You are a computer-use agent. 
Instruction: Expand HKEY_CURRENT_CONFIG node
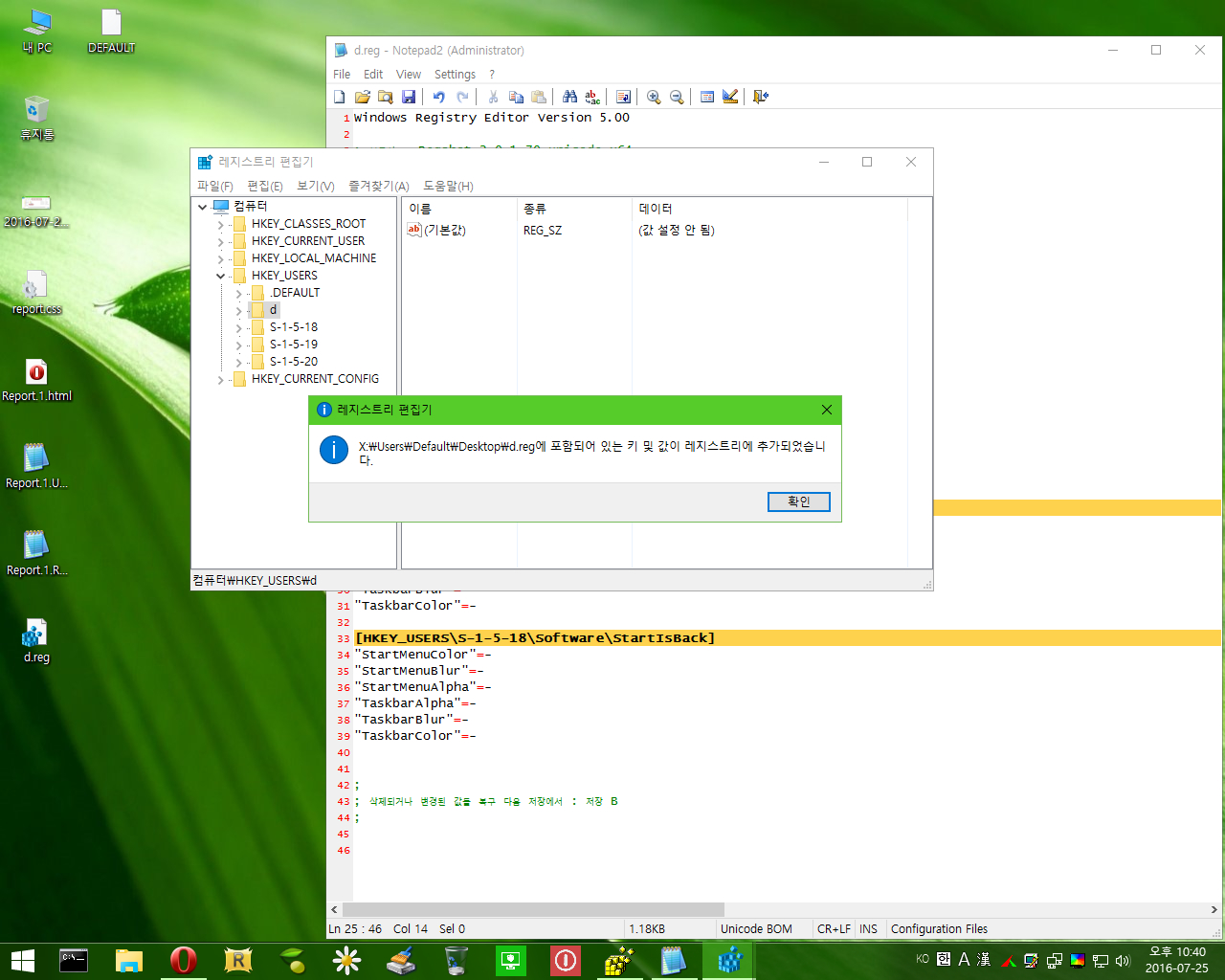click(x=220, y=379)
